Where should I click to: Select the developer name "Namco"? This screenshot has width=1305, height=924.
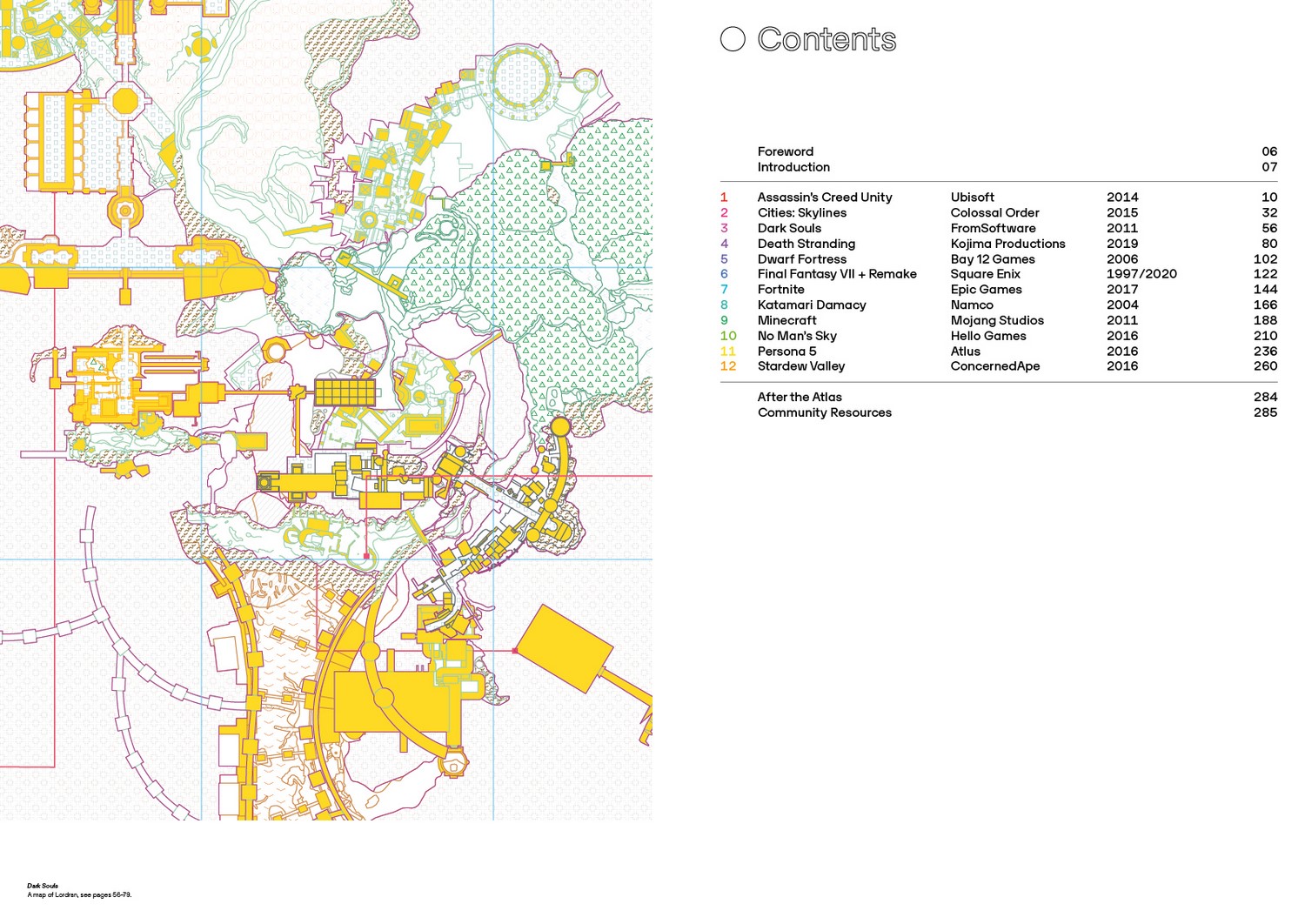pos(972,305)
